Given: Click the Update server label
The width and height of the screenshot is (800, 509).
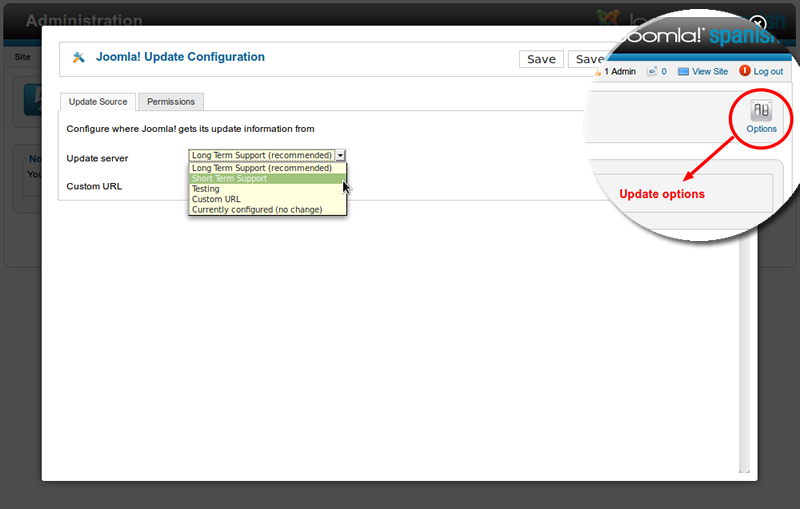Looking at the screenshot, I should 97,158.
